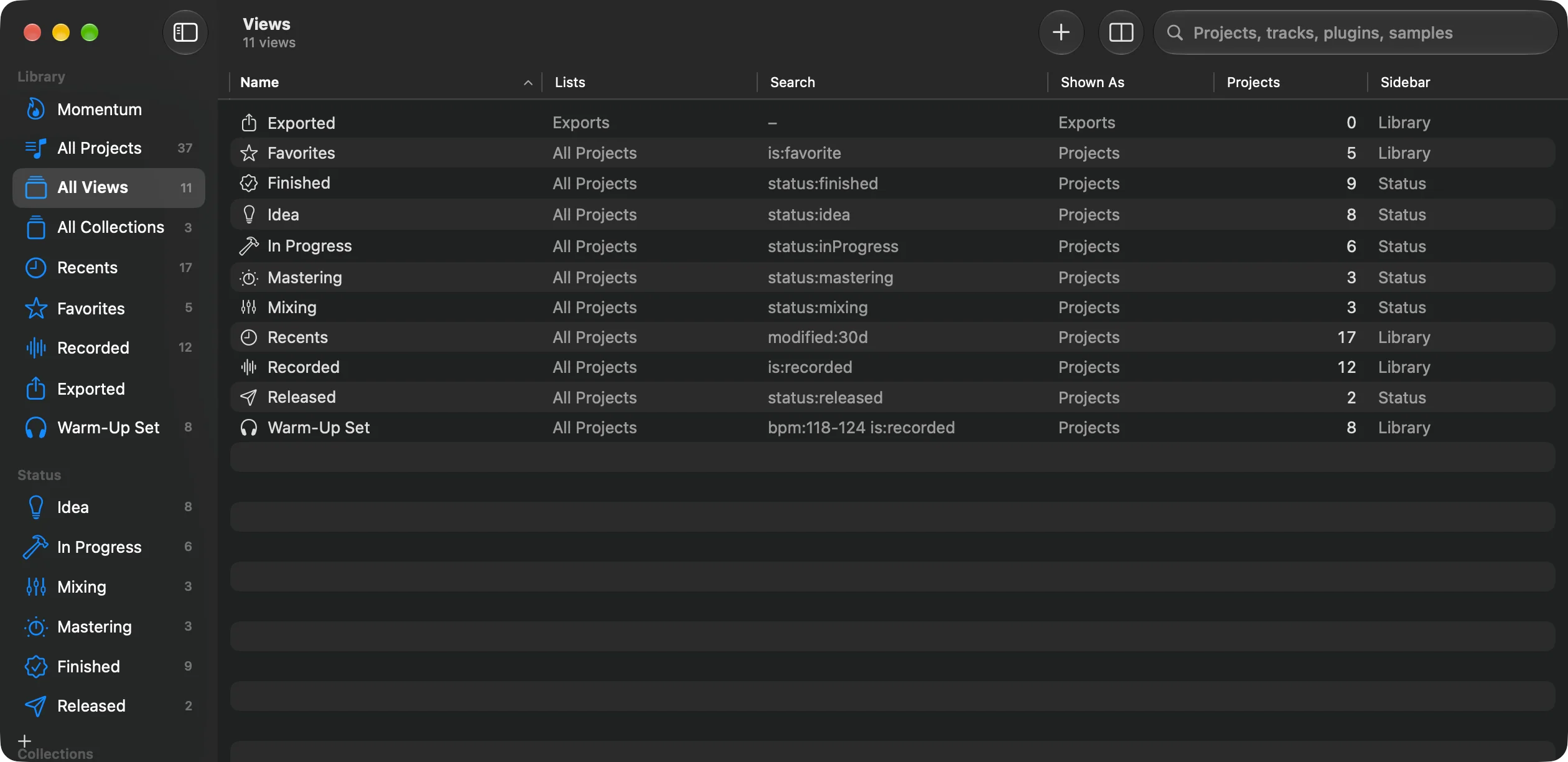1568x762 pixels.
Task: Sort by Lists column header
Action: coord(650,82)
